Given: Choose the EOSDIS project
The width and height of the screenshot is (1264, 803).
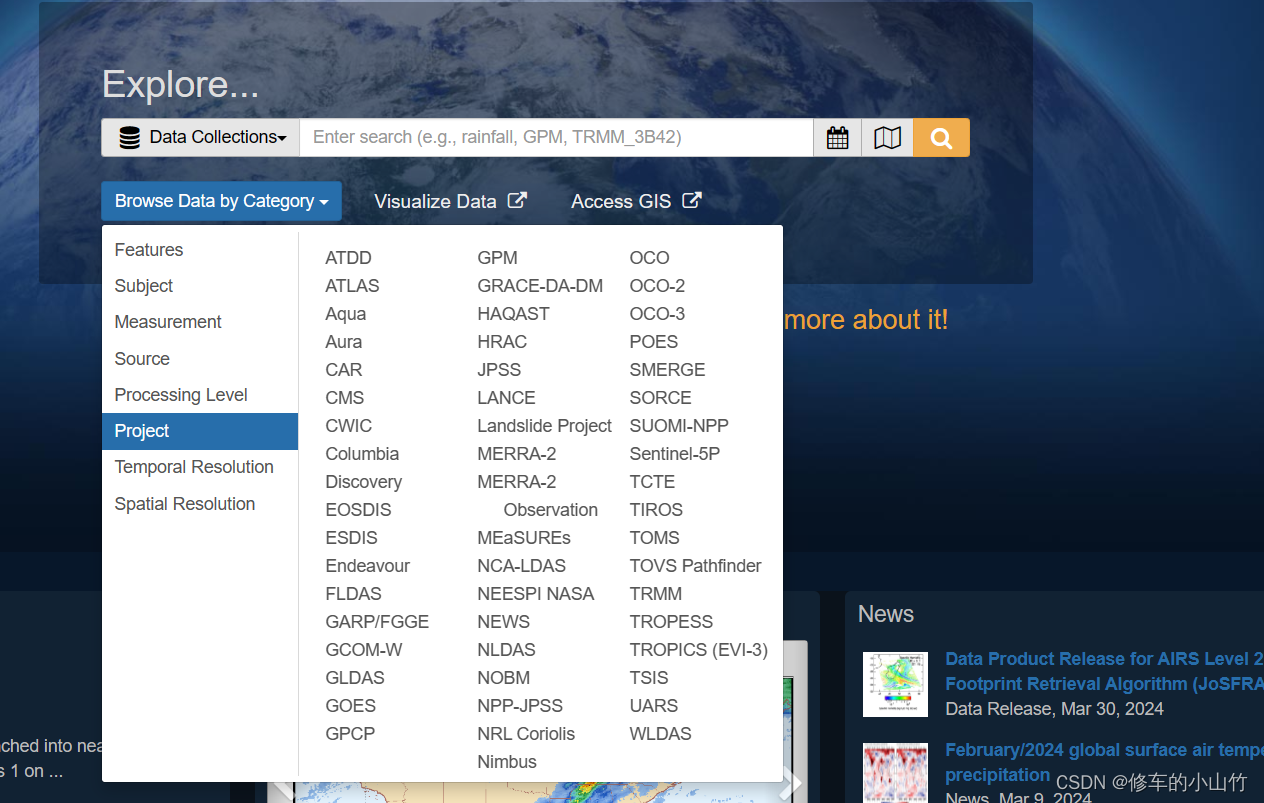Looking at the screenshot, I should point(358,510).
